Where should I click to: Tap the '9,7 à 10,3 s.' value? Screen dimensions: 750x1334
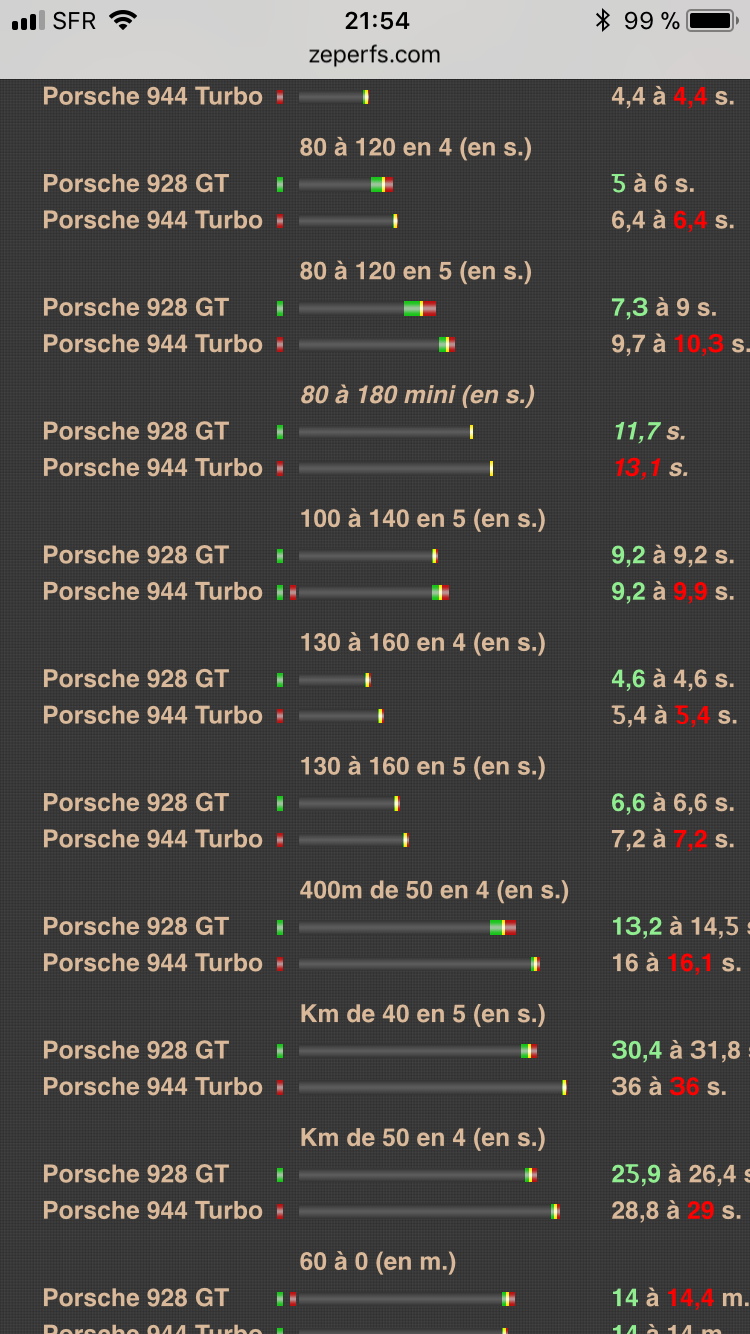pyautogui.click(x=680, y=345)
